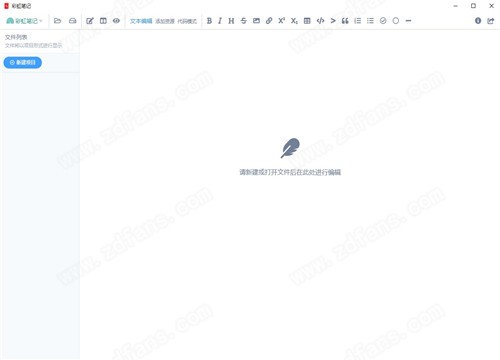The width and height of the screenshot is (500, 360).
Task: Click the save drive icon
Action: [x=72, y=21]
